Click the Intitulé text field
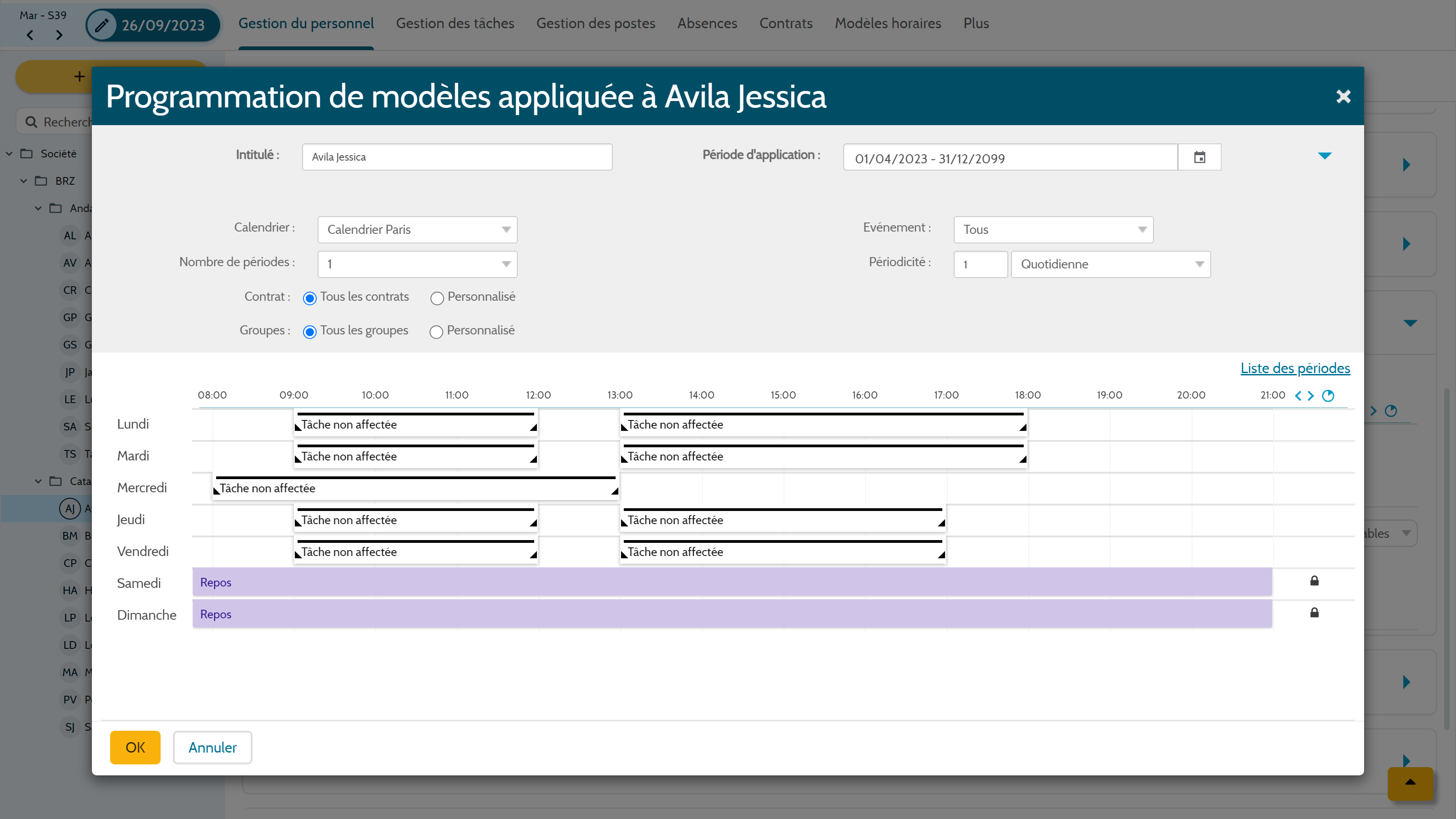This screenshot has height=819, width=1456. point(457,157)
